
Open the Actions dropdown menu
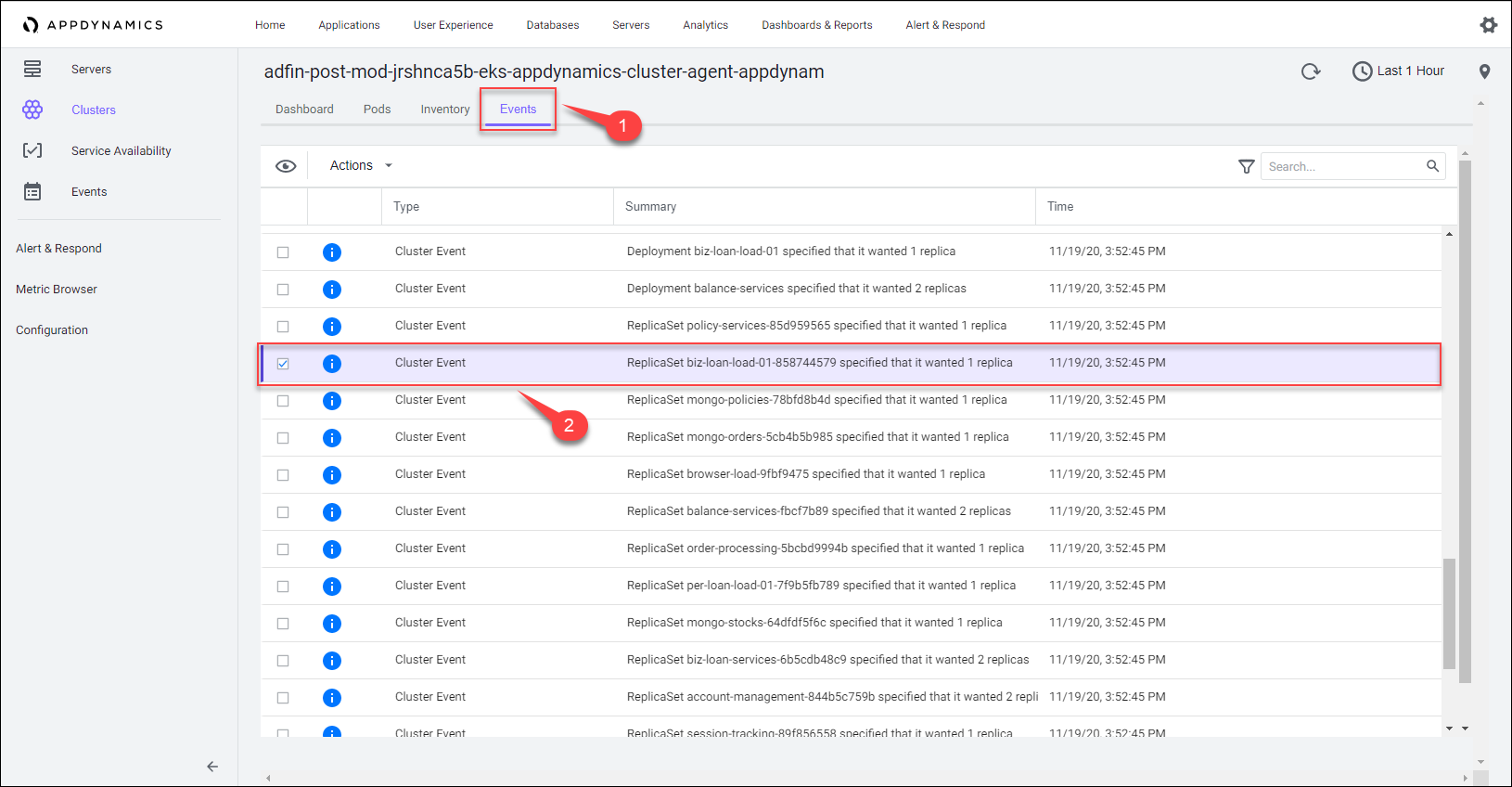pyautogui.click(x=361, y=165)
